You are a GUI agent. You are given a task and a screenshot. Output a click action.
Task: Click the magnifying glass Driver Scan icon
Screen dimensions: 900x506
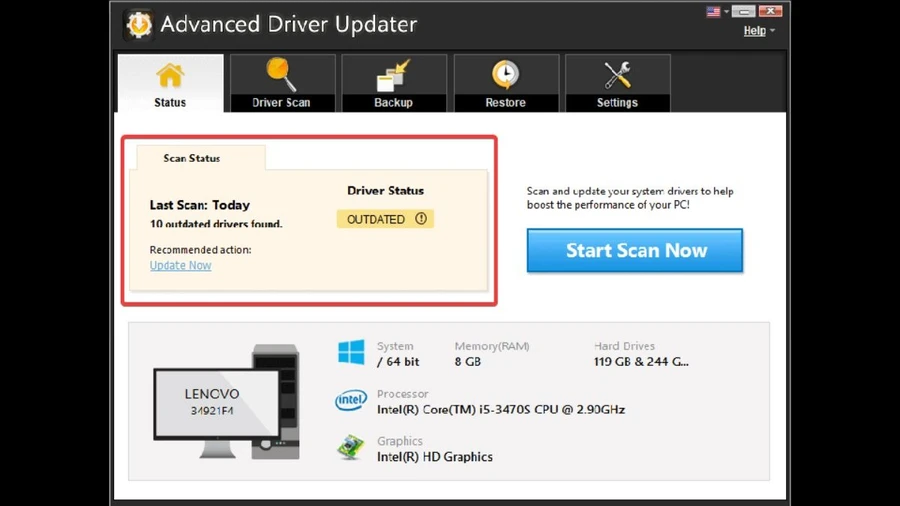point(281,75)
